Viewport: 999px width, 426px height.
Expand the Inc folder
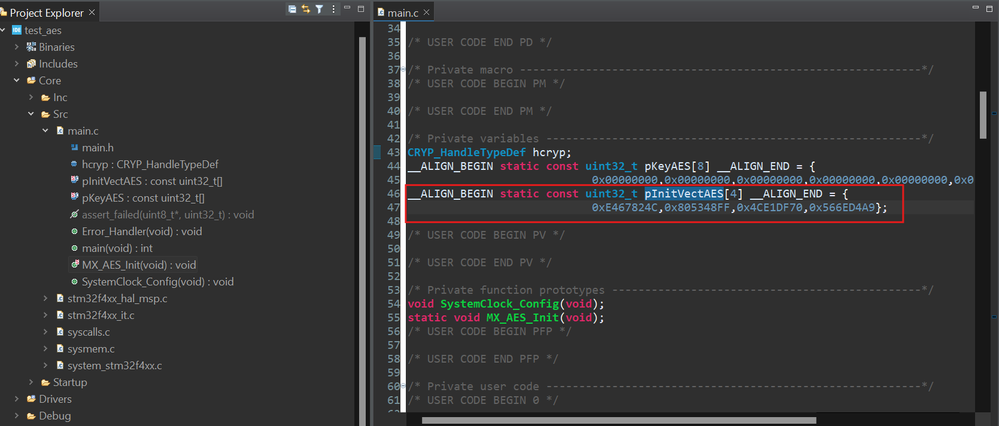point(31,97)
